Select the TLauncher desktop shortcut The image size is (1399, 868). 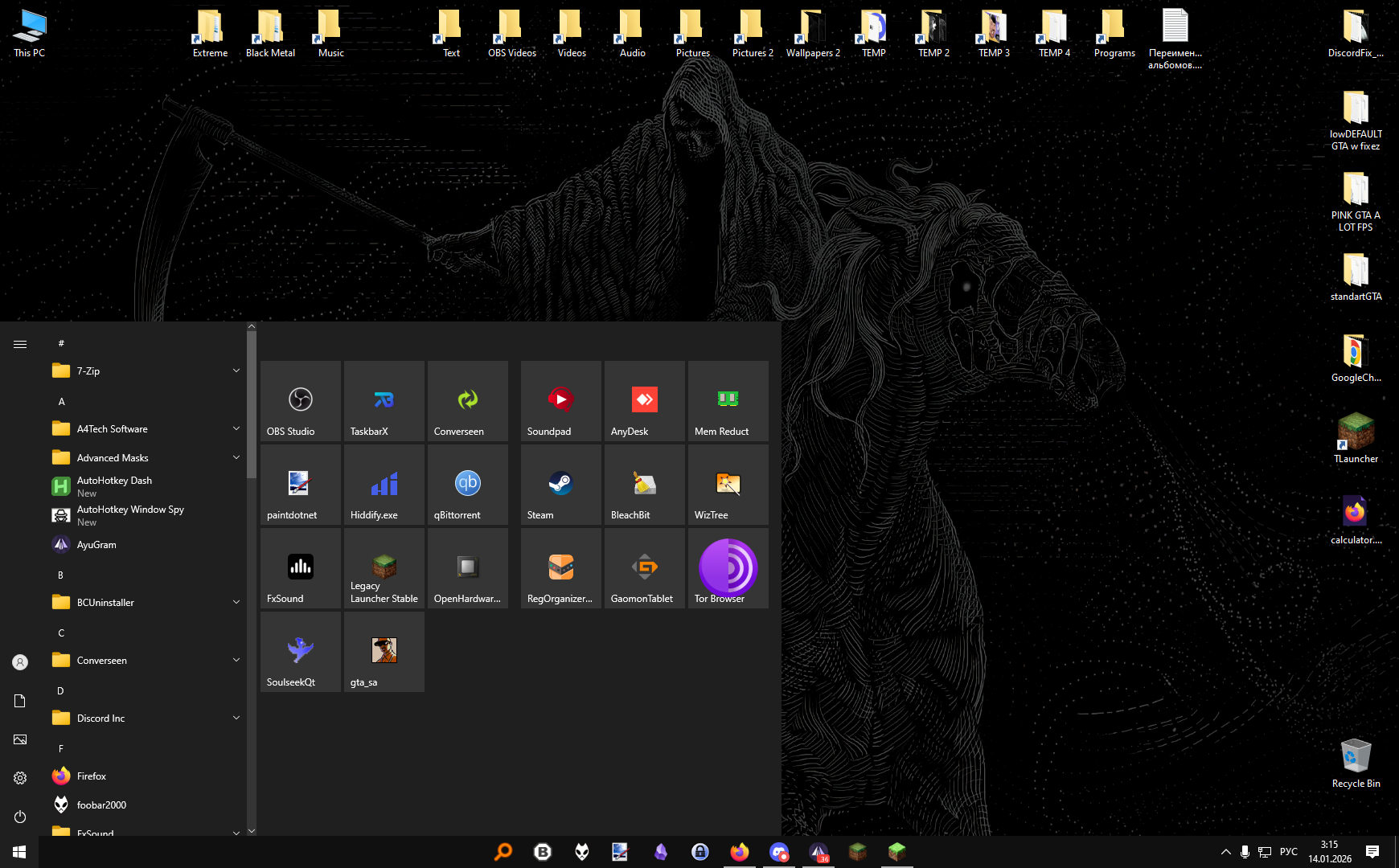point(1356,438)
